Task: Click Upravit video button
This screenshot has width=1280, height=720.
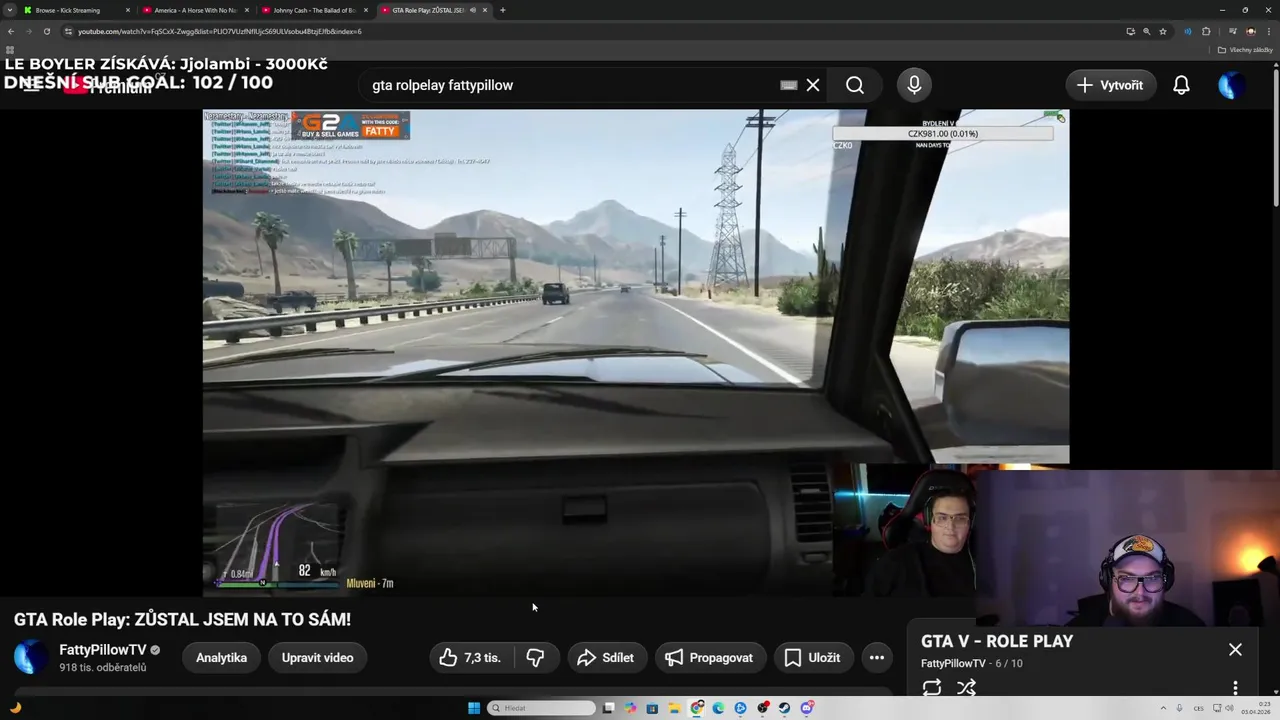Action: (317, 657)
